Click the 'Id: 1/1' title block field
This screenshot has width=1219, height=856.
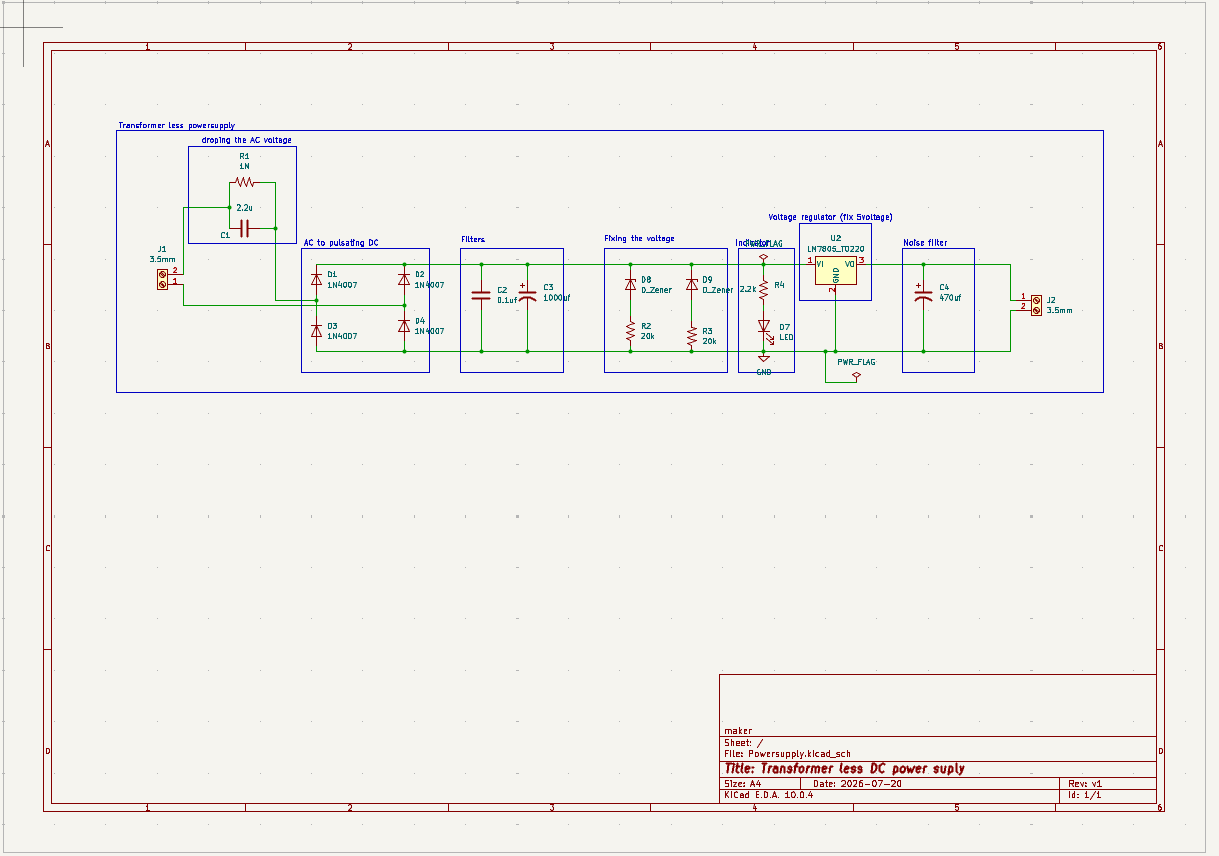(x=1085, y=796)
